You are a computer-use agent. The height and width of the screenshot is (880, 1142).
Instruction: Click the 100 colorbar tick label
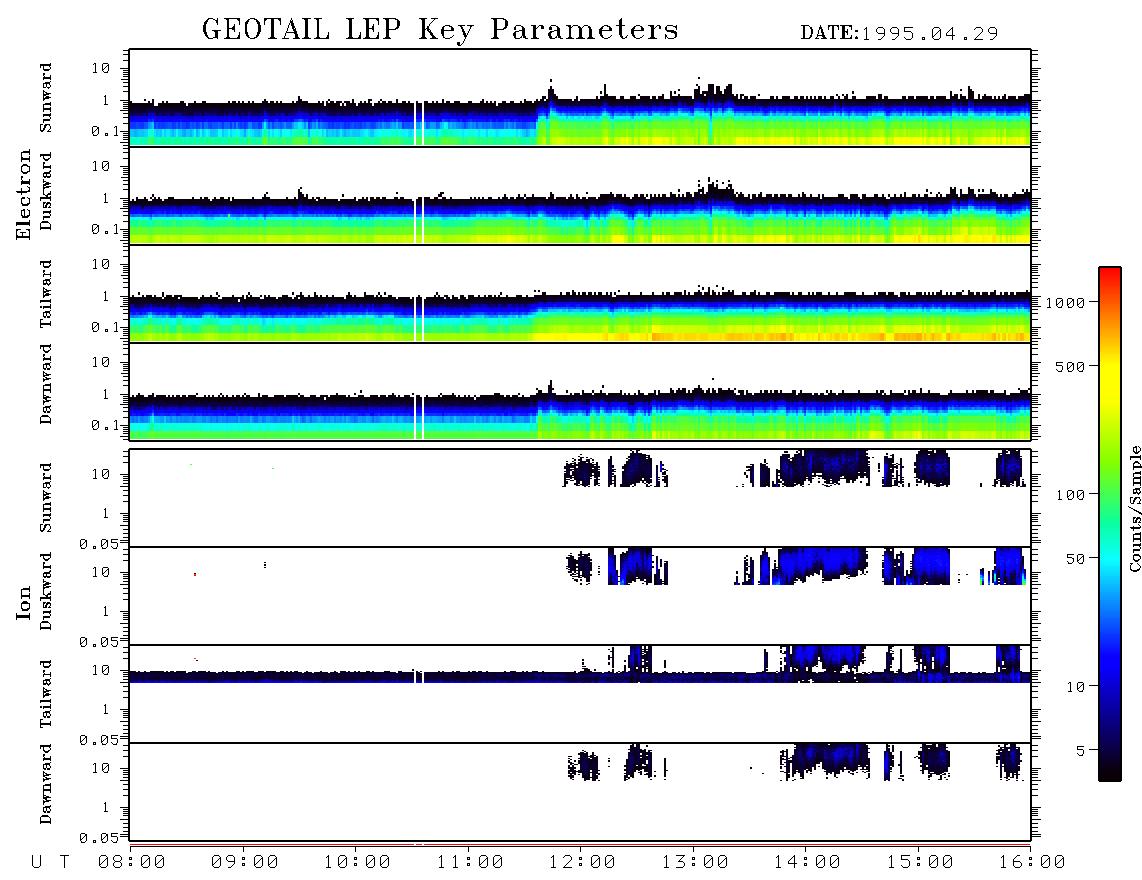click(x=1070, y=495)
